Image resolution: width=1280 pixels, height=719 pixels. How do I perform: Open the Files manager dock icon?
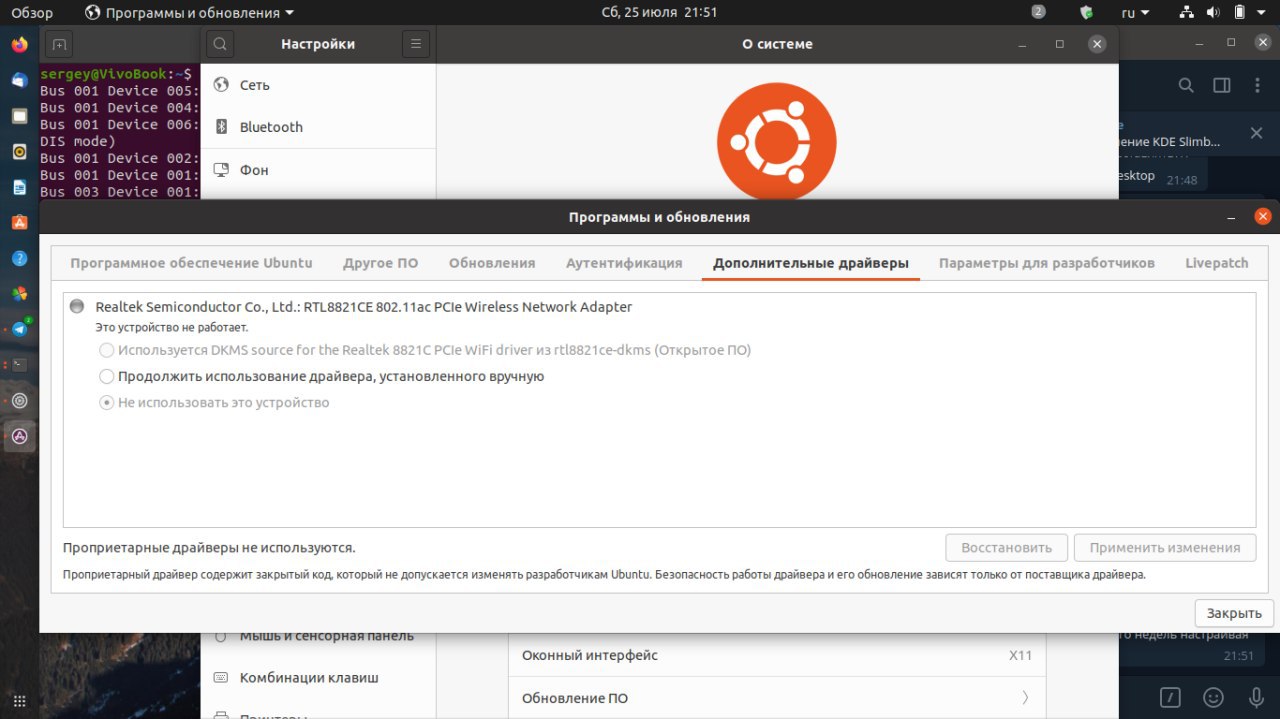19,116
